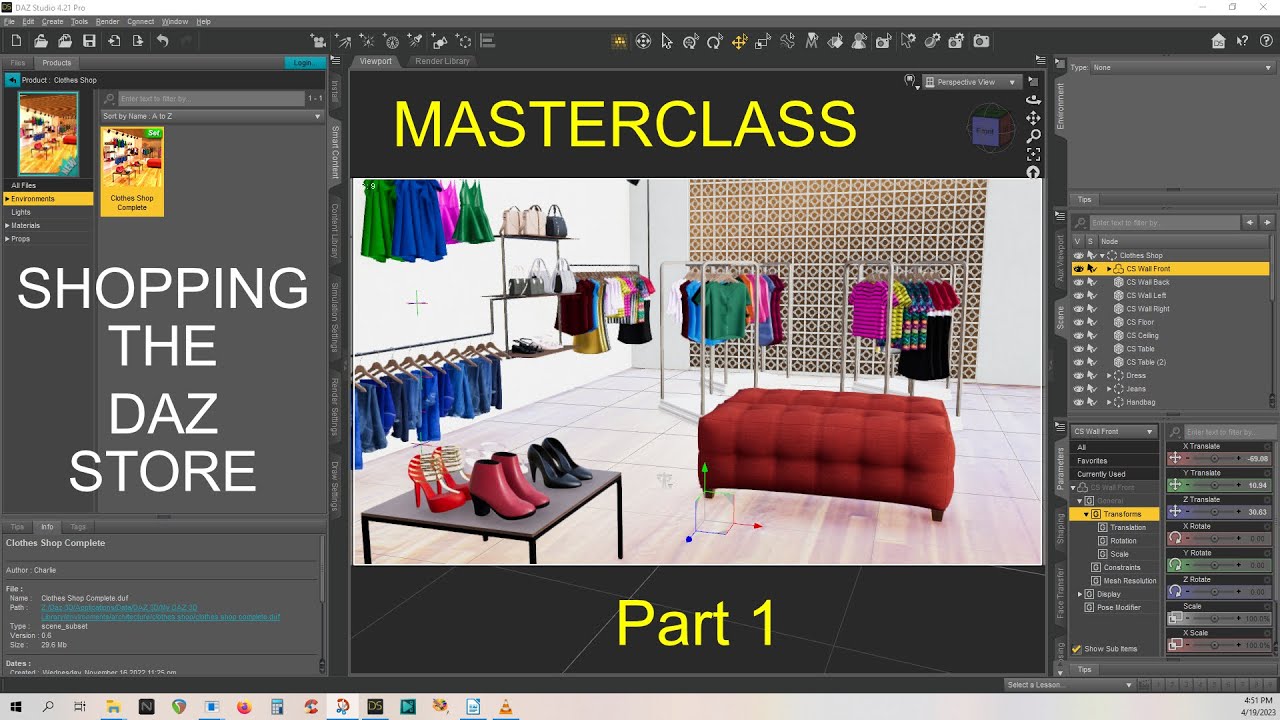This screenshot has width=1280, height=720.
Task: Click the Undo arrow icon
Action: click(x=162, y=41)
